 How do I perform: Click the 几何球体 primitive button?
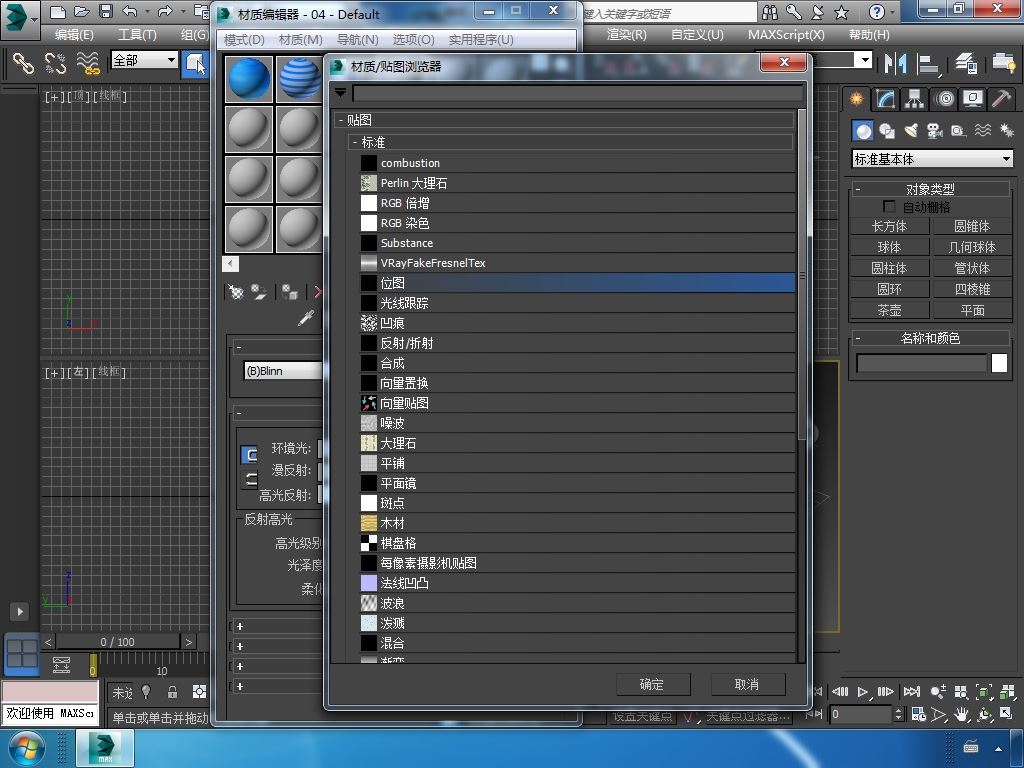pos(972,247)
